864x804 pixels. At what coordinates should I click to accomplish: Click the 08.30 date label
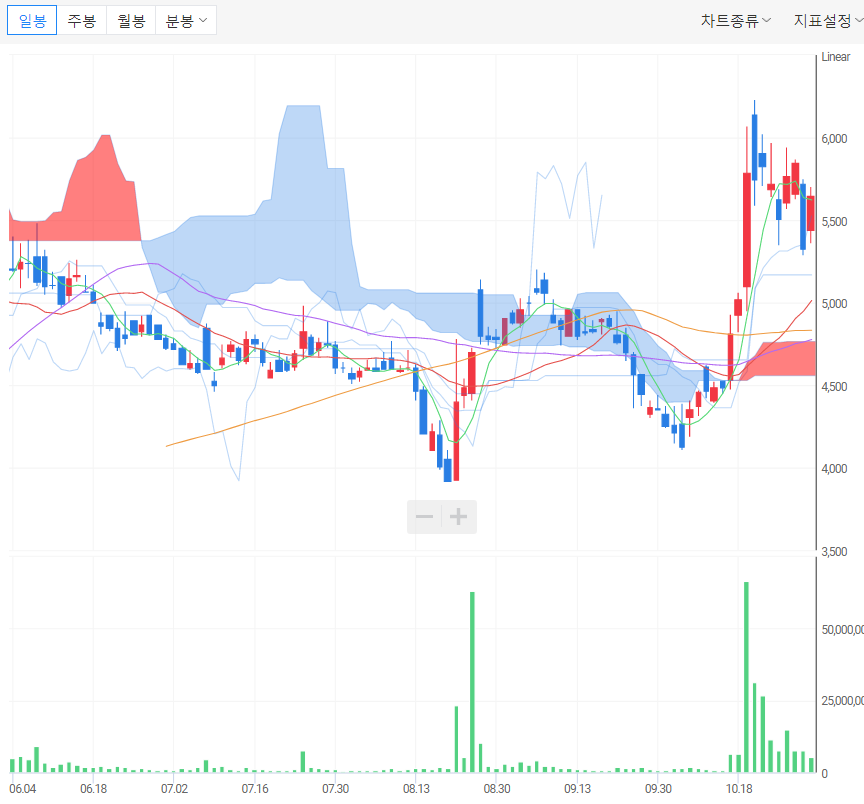497,789
